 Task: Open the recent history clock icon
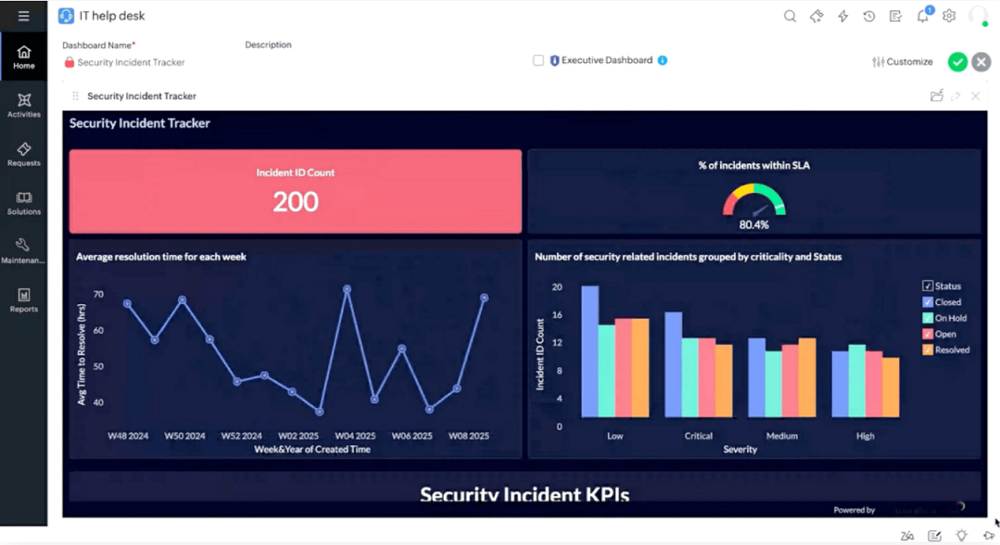coord(869,17)
